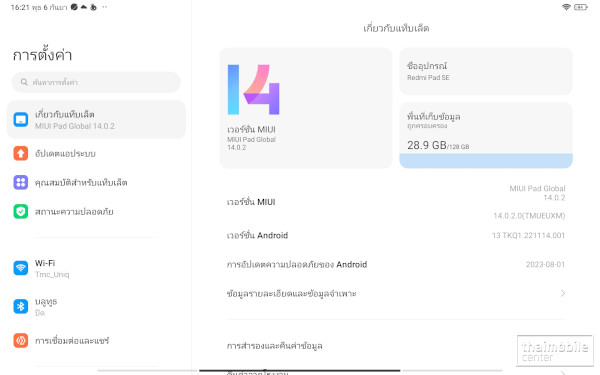The height and width of the screenshot is (375, 600).
Task: Click the MIUI 14 logo
Action: tap(253, 90)
